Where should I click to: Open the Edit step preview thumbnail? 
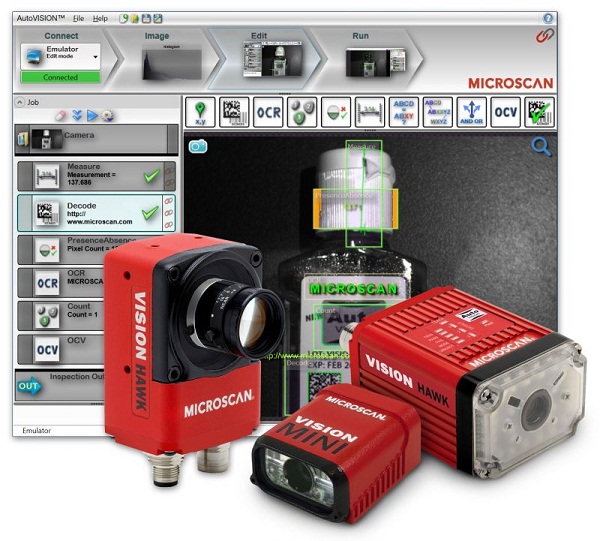click(x=272, y=59)
